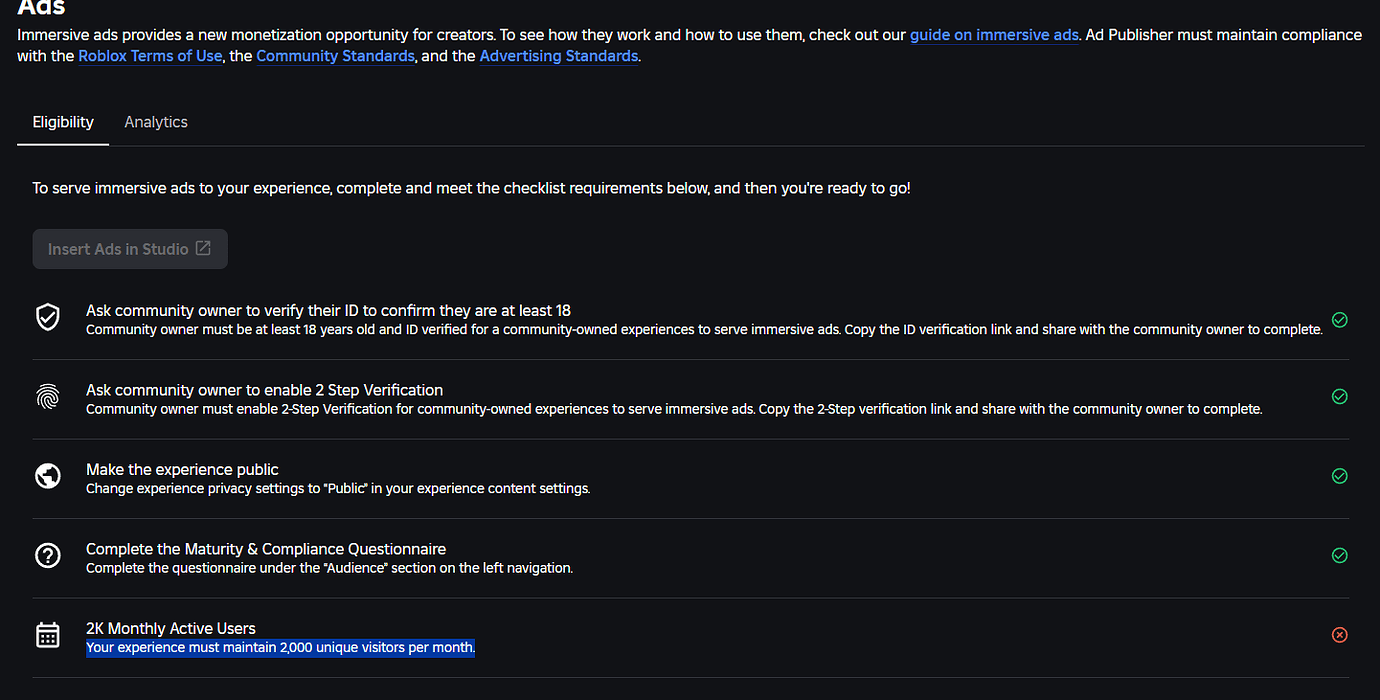Click the '2K Monthly Active Users' heading
Viewport: 1380px width, 700px height.
[x=171, y=628]
